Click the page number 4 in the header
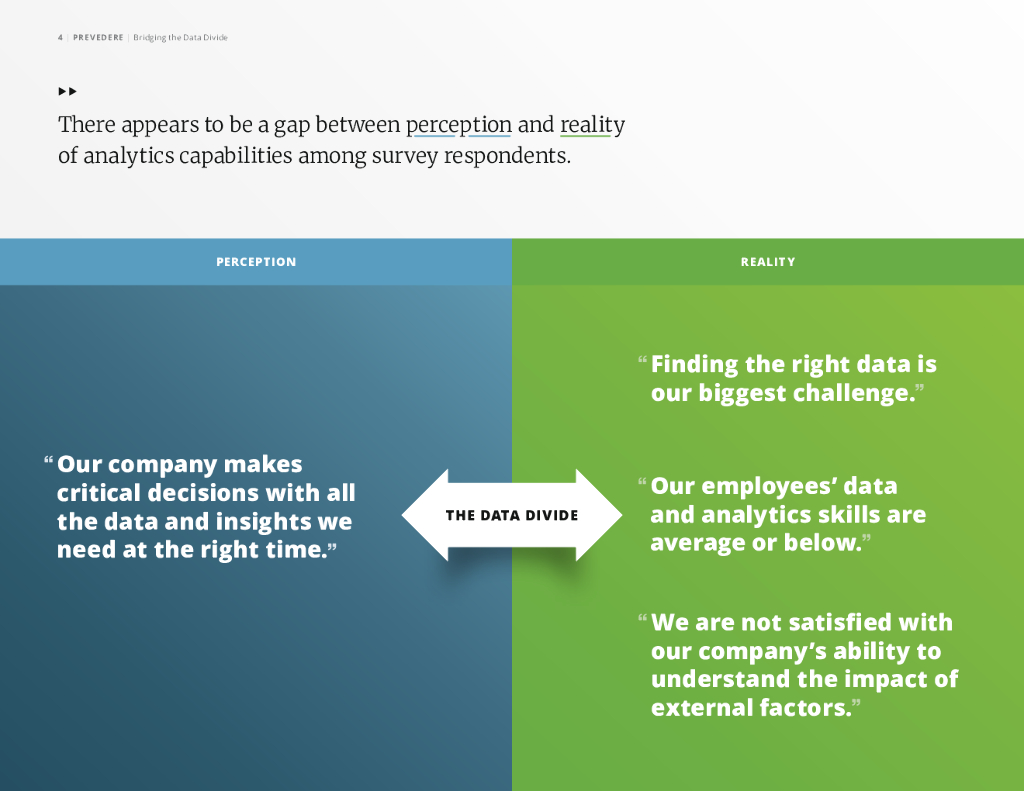 pos(60,38)
